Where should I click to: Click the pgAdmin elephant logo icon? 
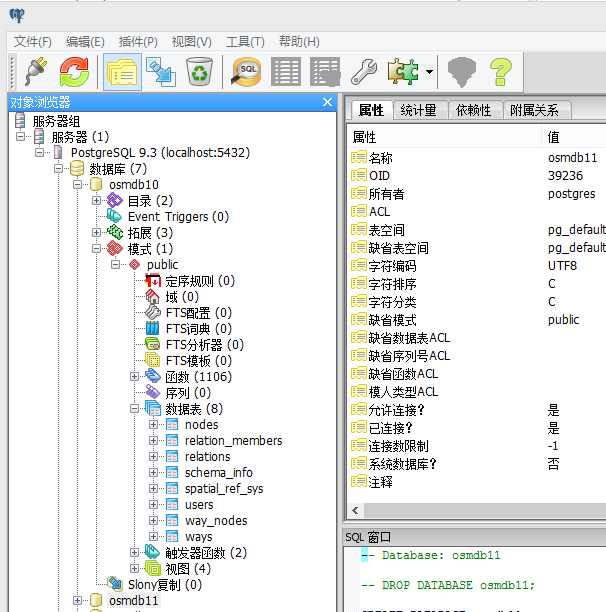pyautogui.click(x=17, y=16)
